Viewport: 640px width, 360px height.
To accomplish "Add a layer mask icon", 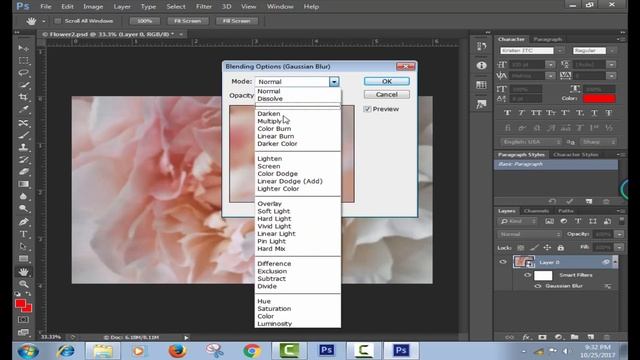I will [542, 337].
